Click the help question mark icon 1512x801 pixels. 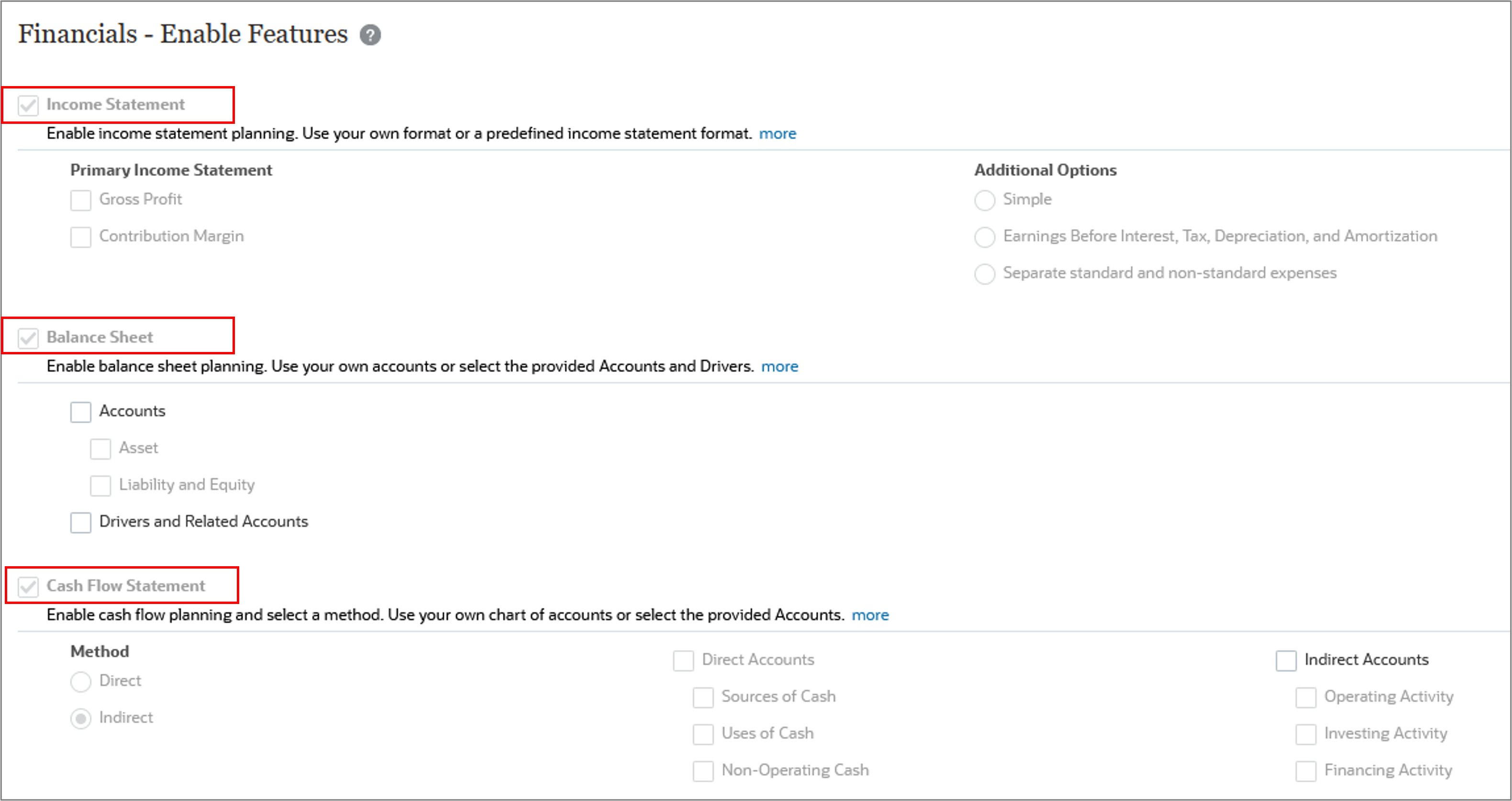[370, 35]
